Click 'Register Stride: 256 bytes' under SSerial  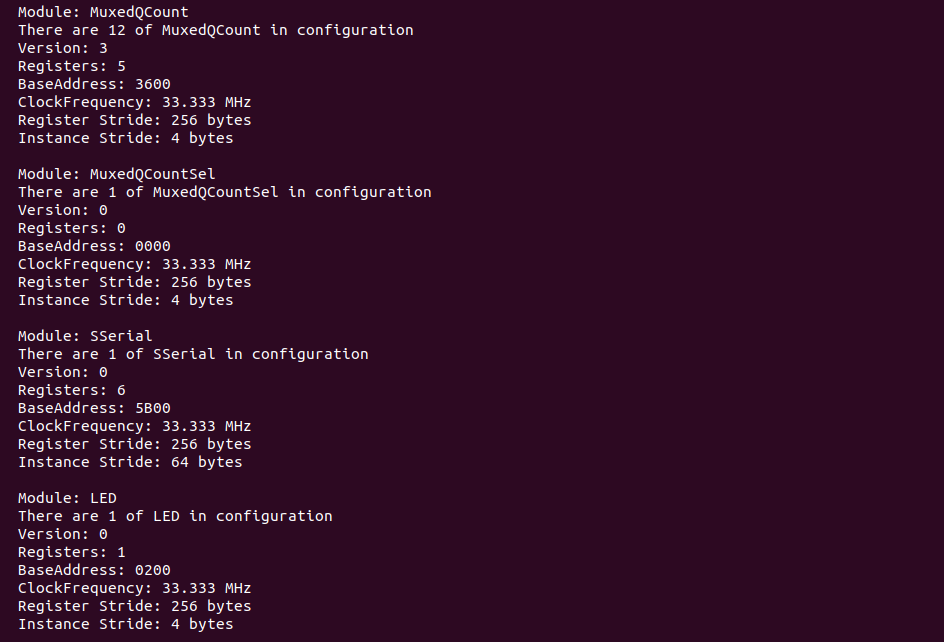(x=134, y=444)
